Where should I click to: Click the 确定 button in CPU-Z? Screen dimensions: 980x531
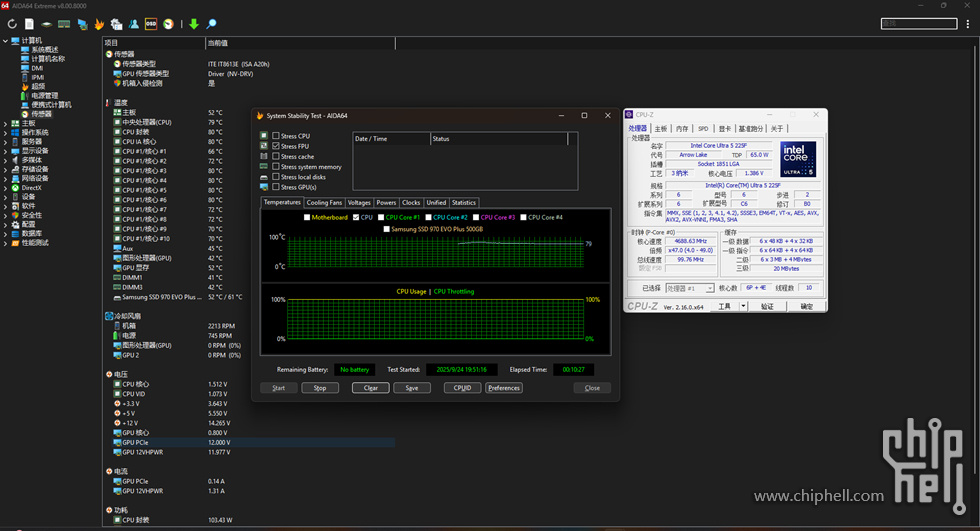807,306
